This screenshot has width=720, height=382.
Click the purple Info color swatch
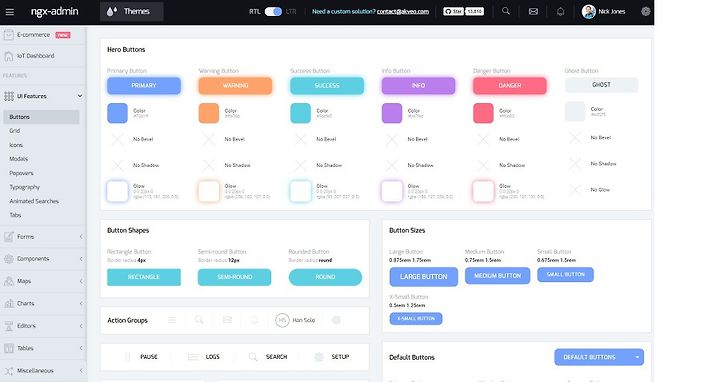pos(392,113)
